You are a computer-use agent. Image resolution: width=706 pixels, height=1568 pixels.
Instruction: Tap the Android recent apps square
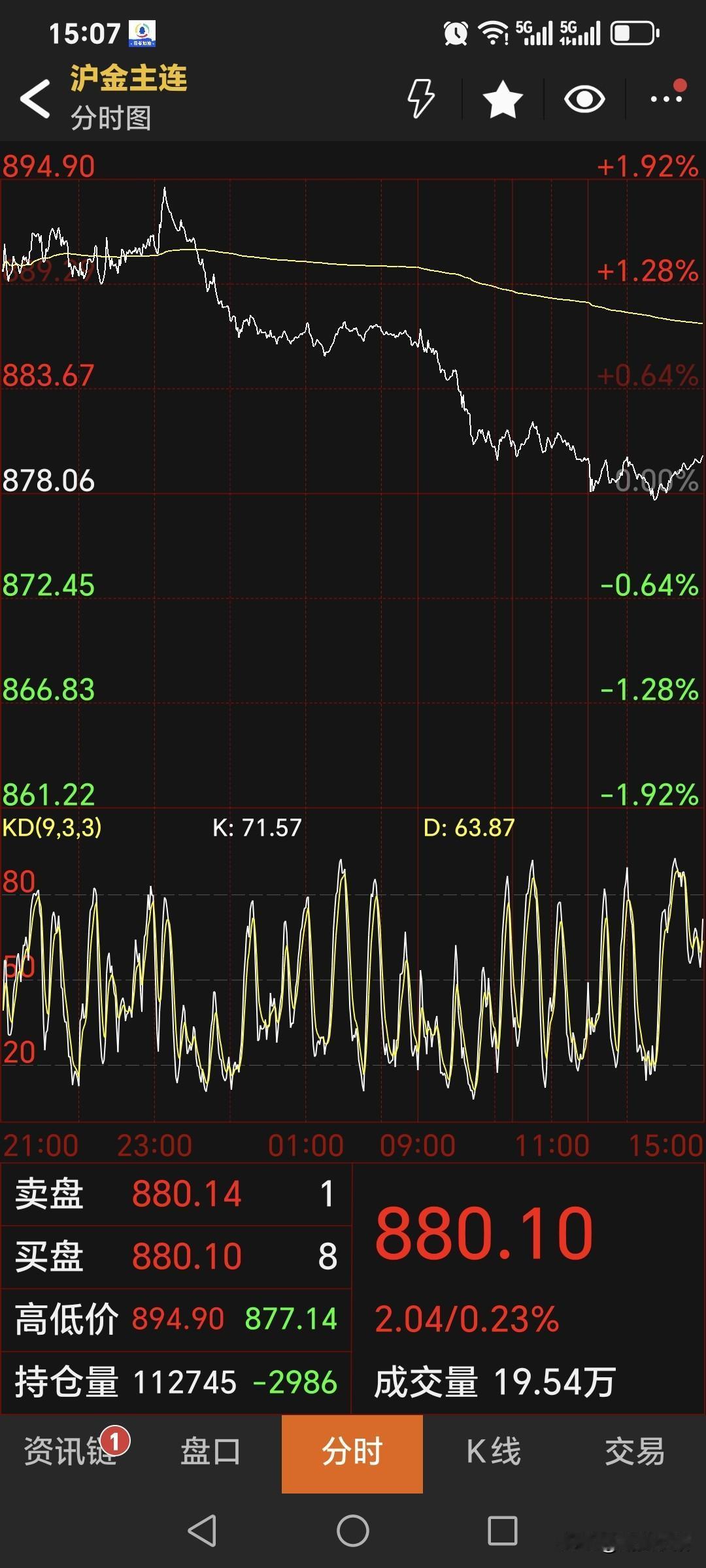point(503,1530)
